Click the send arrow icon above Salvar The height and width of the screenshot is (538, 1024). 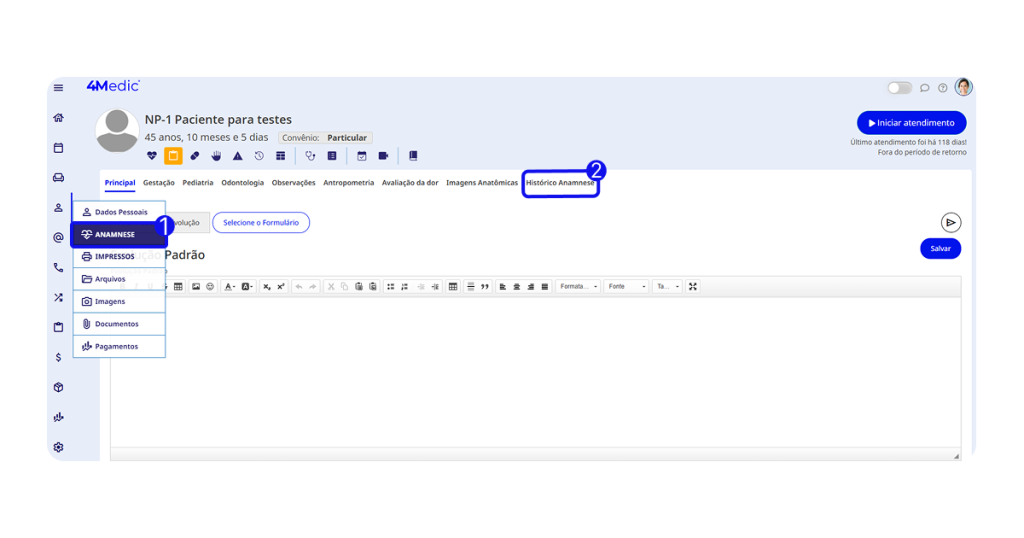(950, 223)
